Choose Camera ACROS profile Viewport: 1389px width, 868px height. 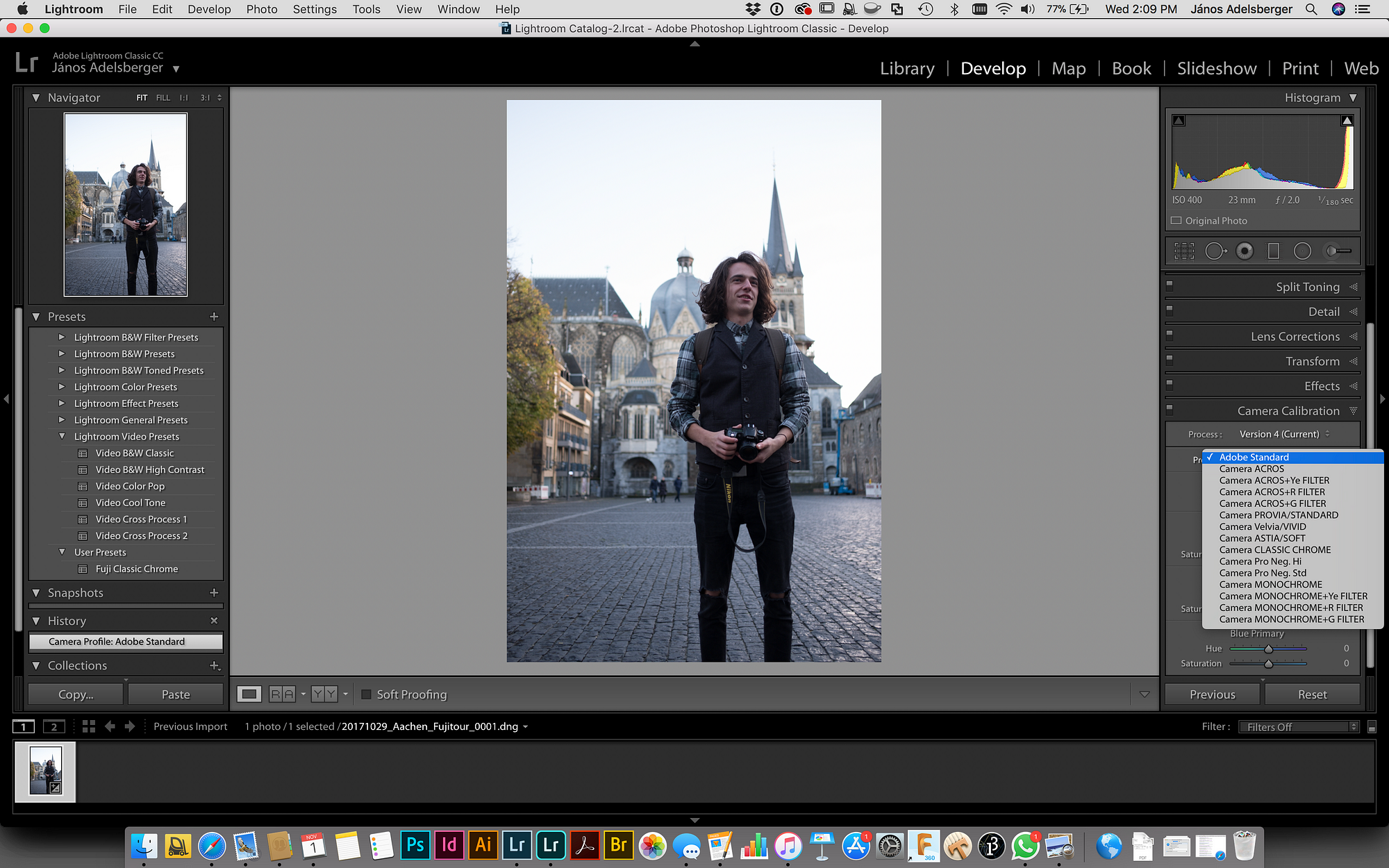point(1251,469)
